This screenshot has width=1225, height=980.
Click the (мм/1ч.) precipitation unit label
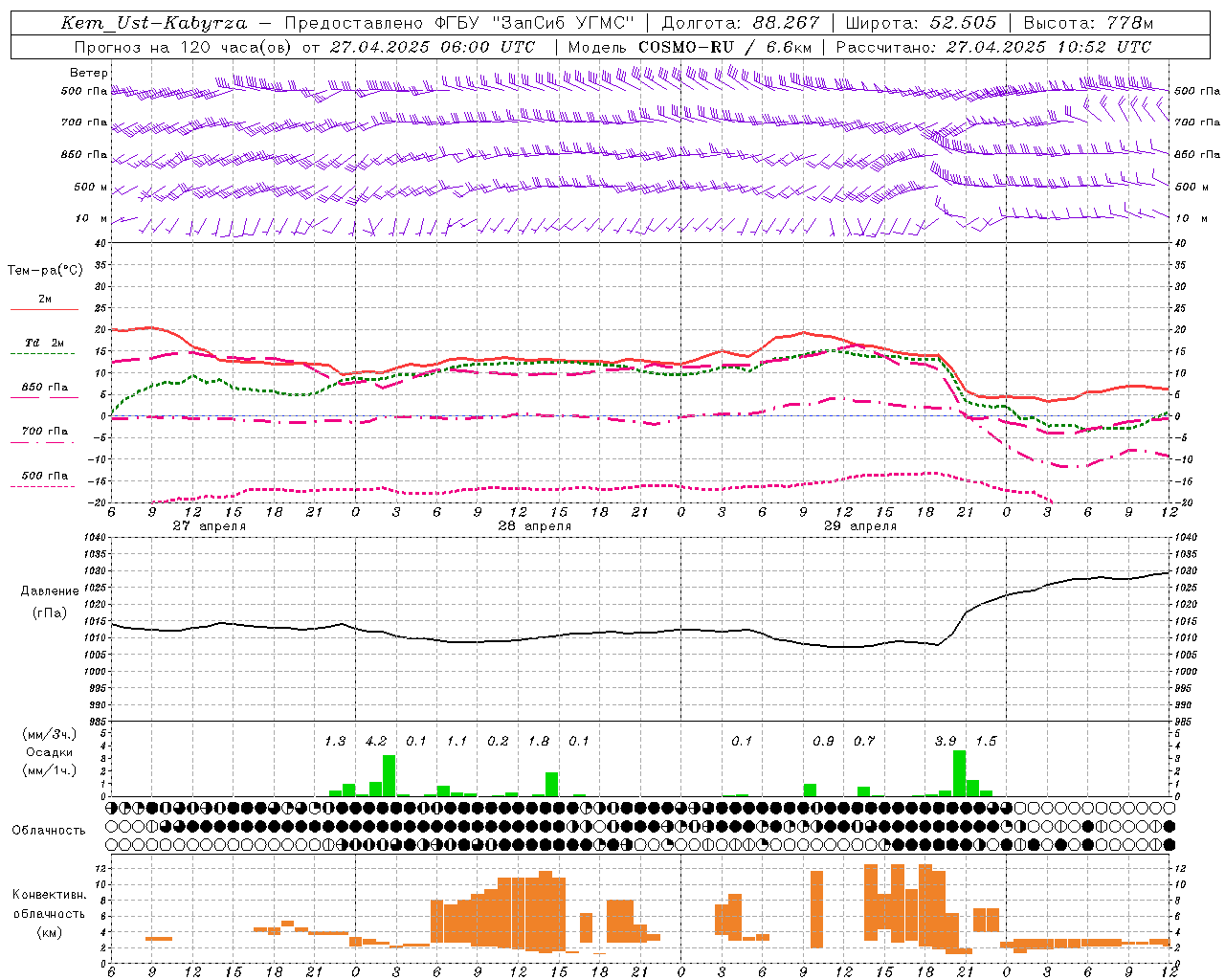(x=49, y=770)
